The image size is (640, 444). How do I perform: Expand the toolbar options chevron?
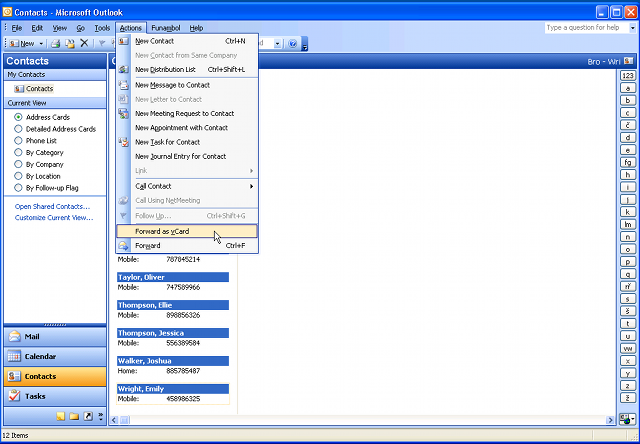(304, 44)
